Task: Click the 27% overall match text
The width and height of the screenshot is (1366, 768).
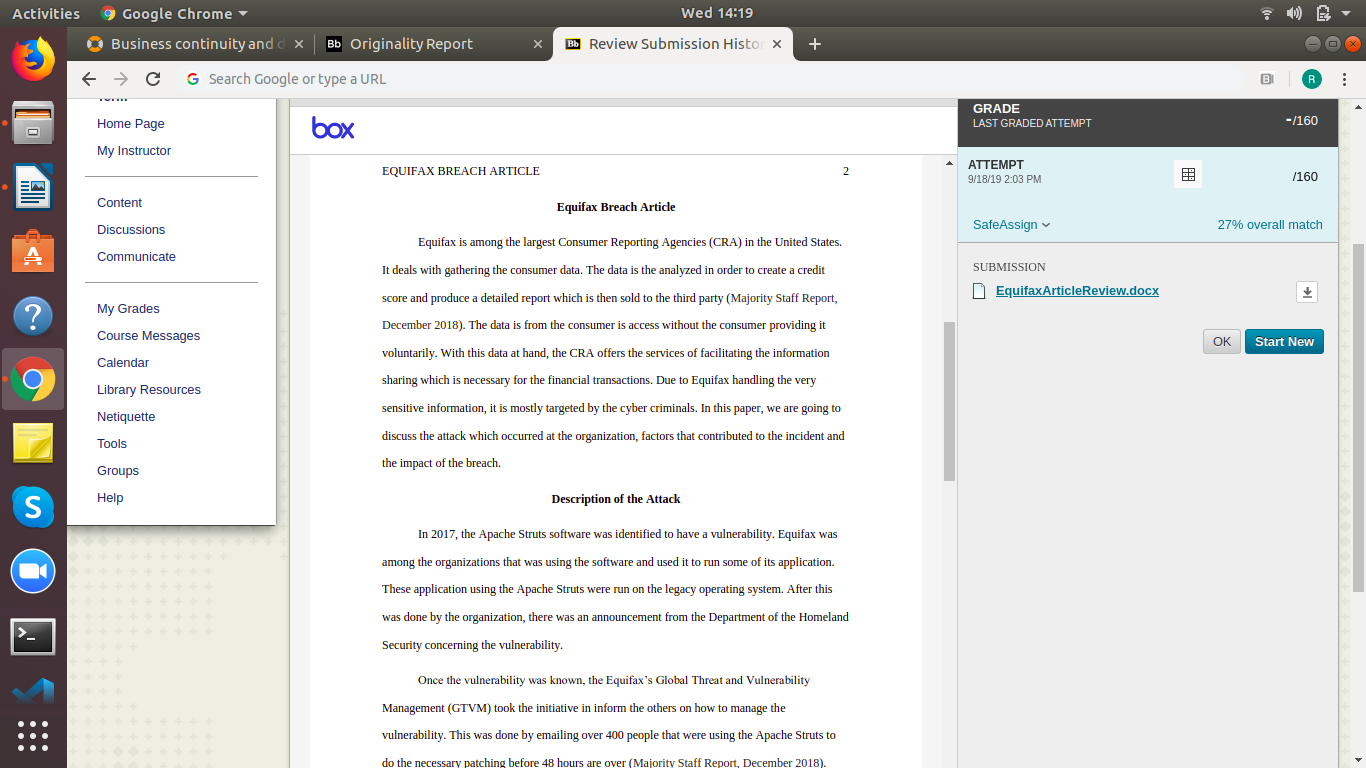Action: pyautogui.click(x=1270, y=225)
